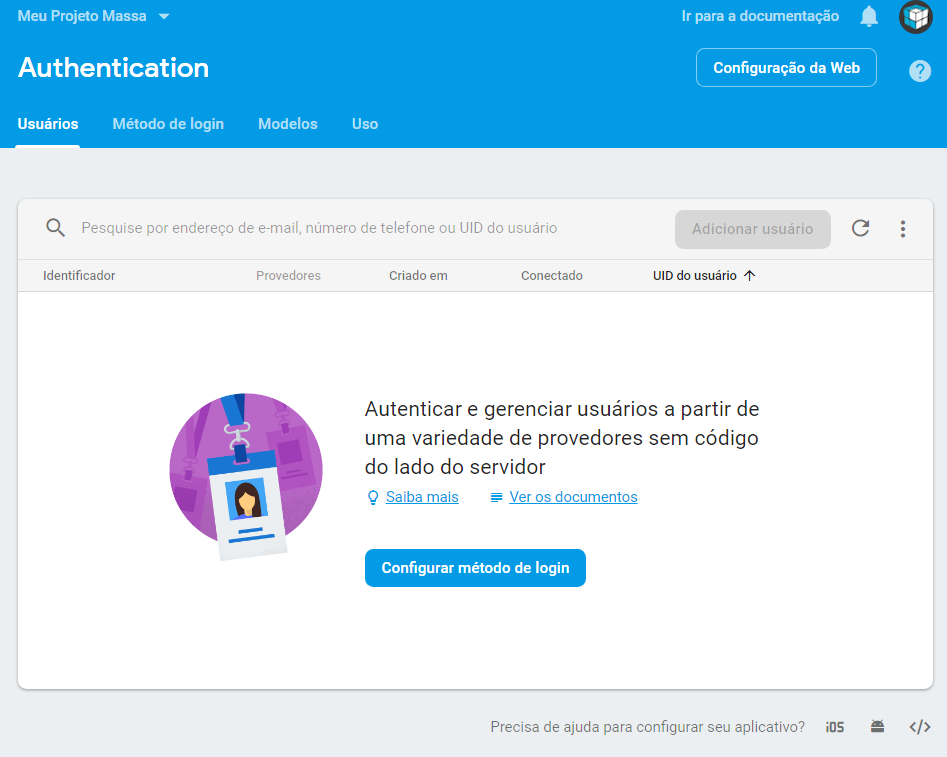This screenshot has height=757, width=947.
Task: Expand the Meu Projeto Massa project dropdown
Action: pos(94,16)
